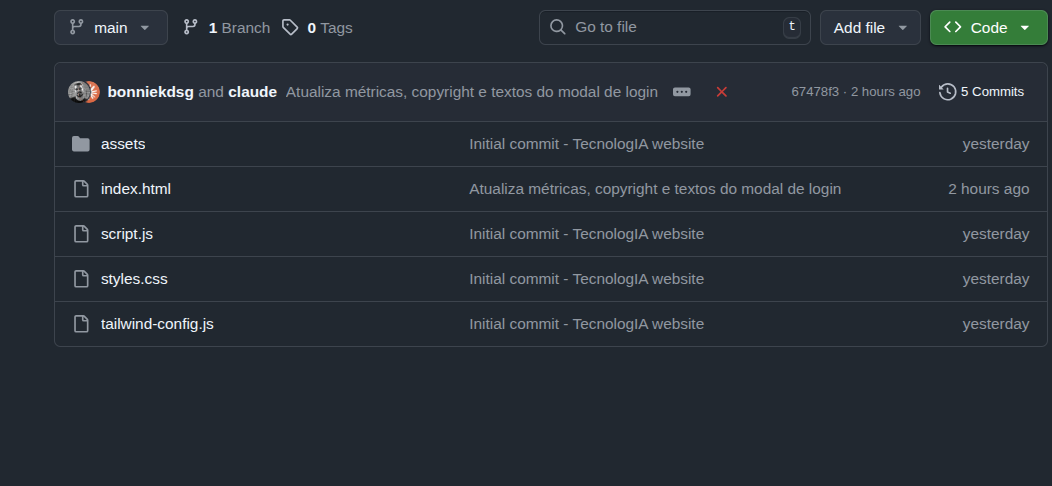Open commit hash 67478f3

click(x=814, y=92)
